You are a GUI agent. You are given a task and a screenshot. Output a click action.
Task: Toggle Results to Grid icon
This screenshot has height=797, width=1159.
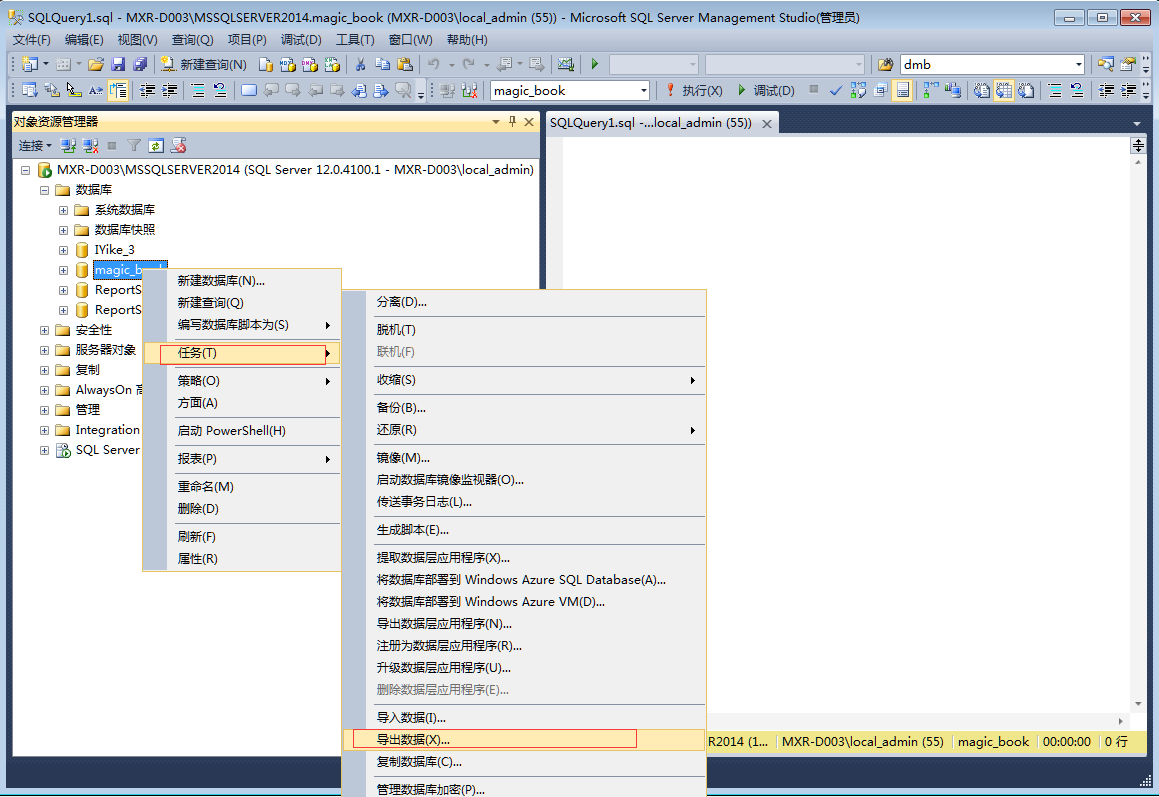(x=1004, y=90)
